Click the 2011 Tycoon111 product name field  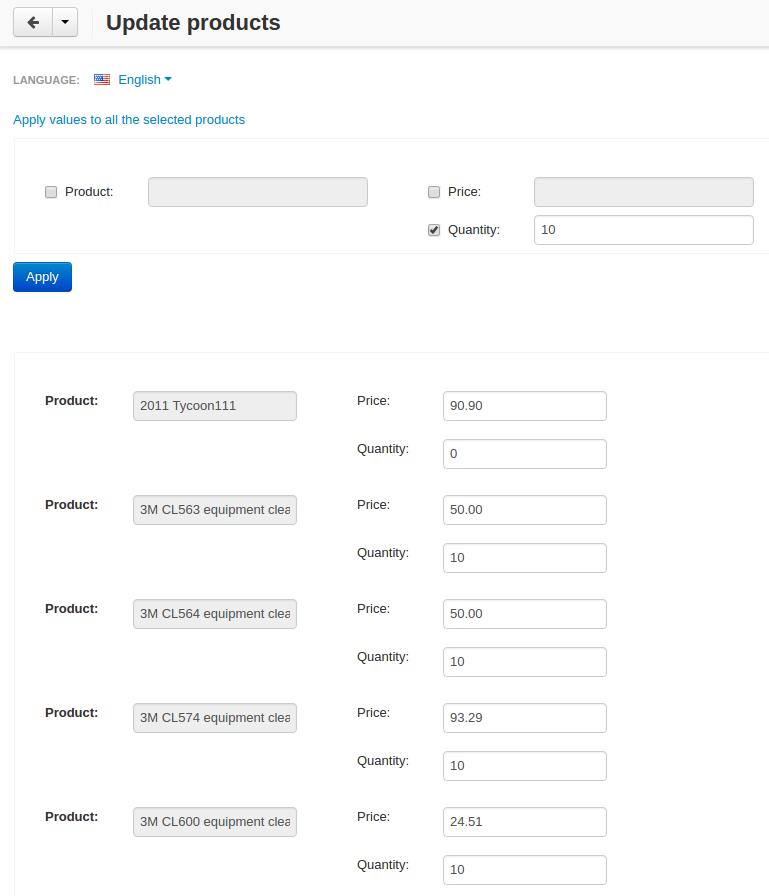click(x=215, y=406)
